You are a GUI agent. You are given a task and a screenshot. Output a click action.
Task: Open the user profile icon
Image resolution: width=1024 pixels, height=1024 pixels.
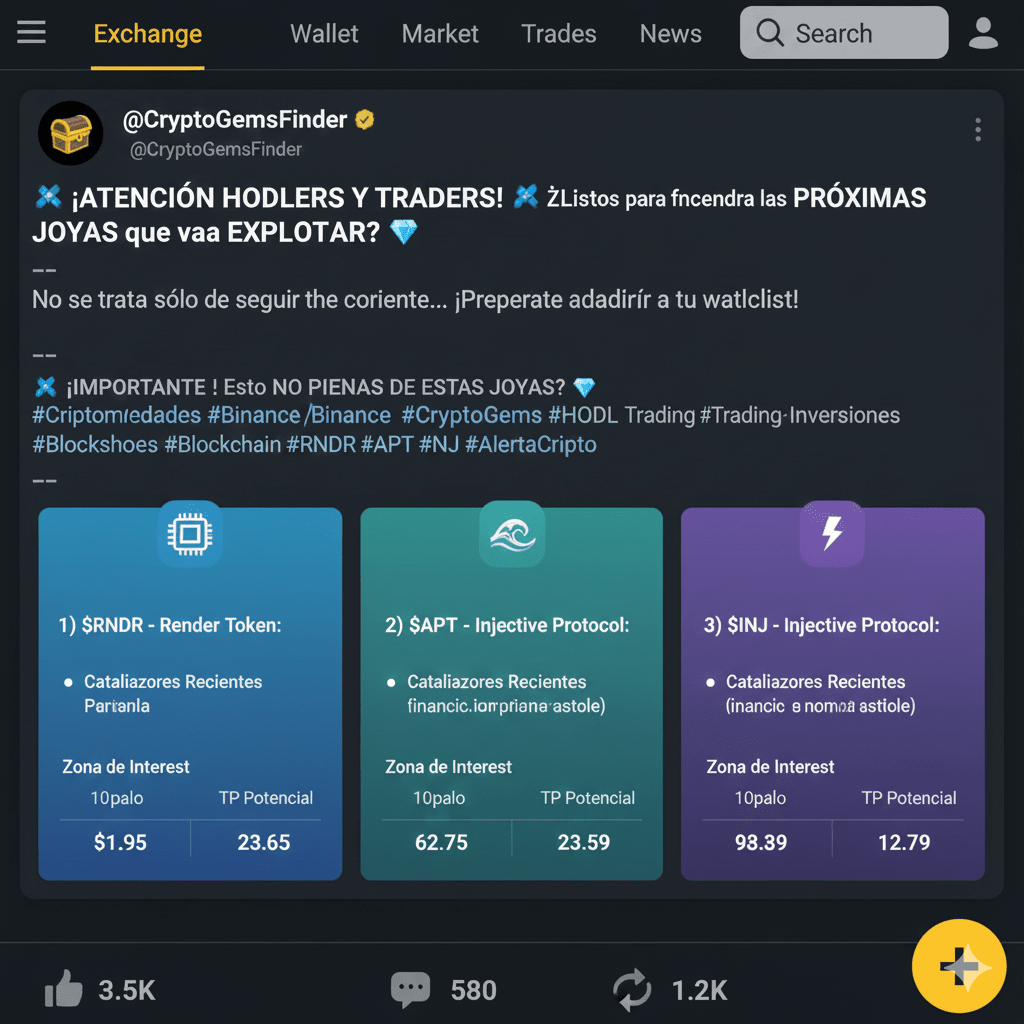[983, 33]
